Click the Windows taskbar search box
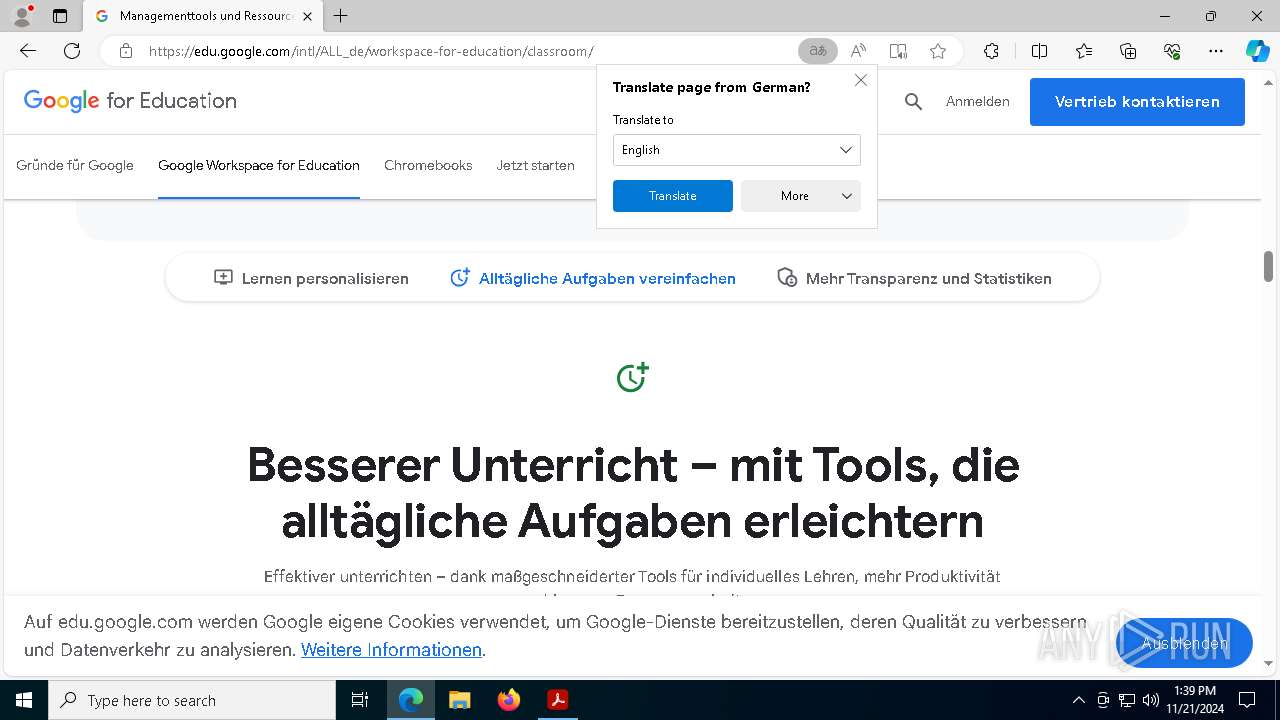Image resolution: width=1280 pixels, height=720 pixels. (192, 700)
